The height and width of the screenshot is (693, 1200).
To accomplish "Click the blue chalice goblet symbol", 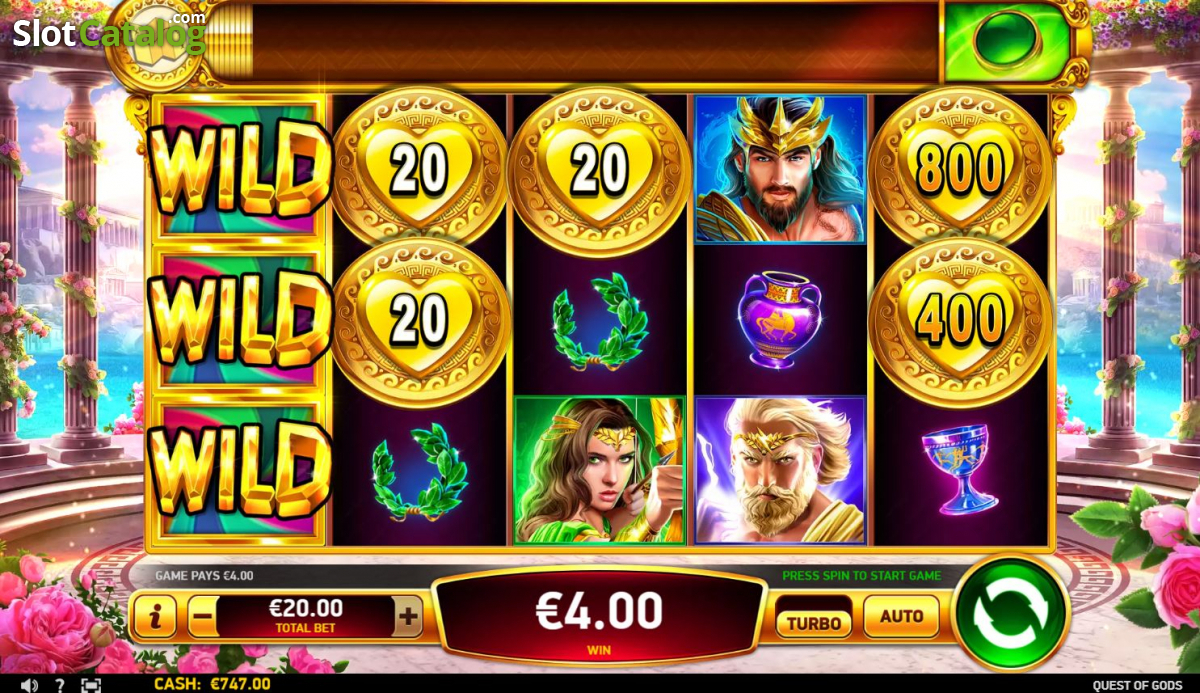I will [x=959, y=468].
